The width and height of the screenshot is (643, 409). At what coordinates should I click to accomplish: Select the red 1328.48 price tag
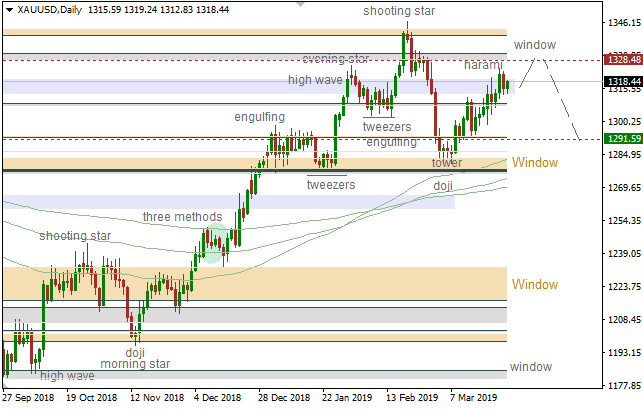622,60
